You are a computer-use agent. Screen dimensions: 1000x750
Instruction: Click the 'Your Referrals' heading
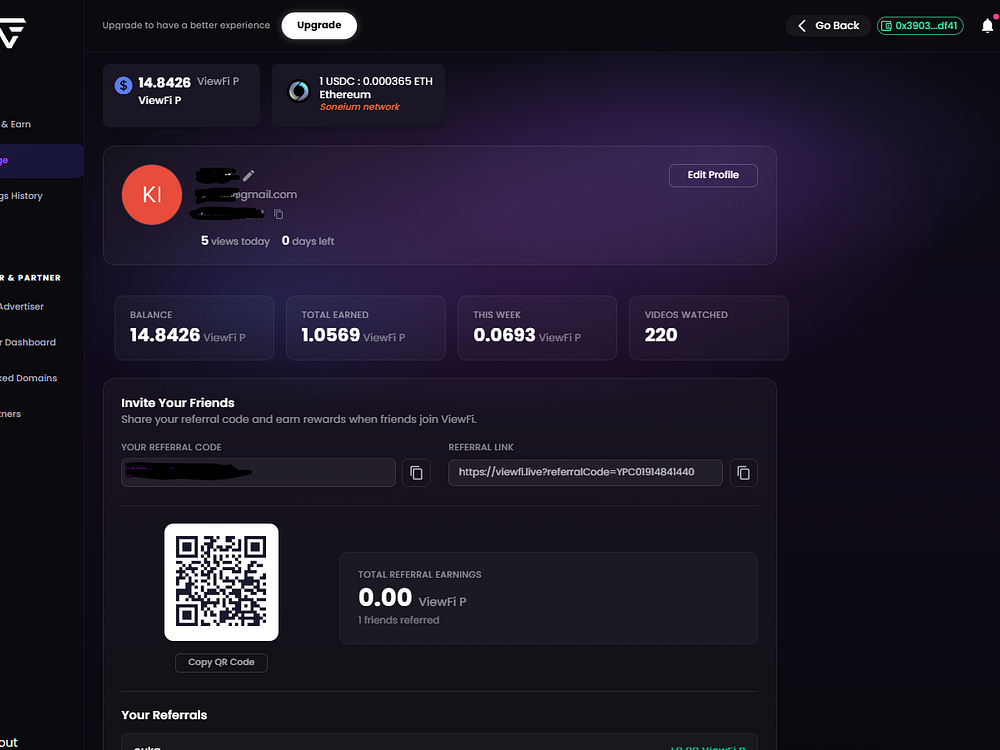click(165, 715)
